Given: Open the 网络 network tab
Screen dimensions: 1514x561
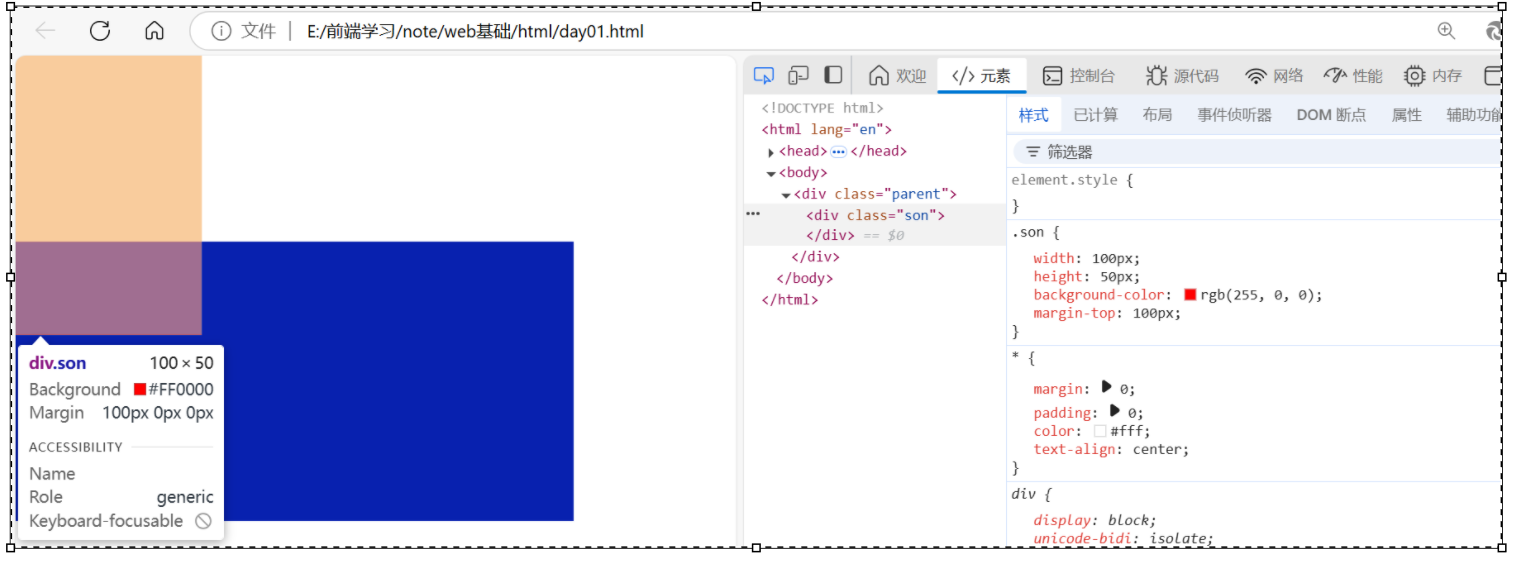Looking at the screenshot, I should click(1275, 76).
